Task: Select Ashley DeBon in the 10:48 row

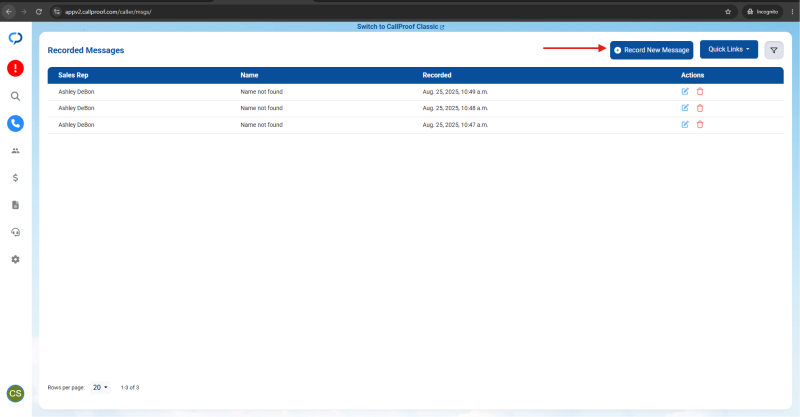Action: 76,108
